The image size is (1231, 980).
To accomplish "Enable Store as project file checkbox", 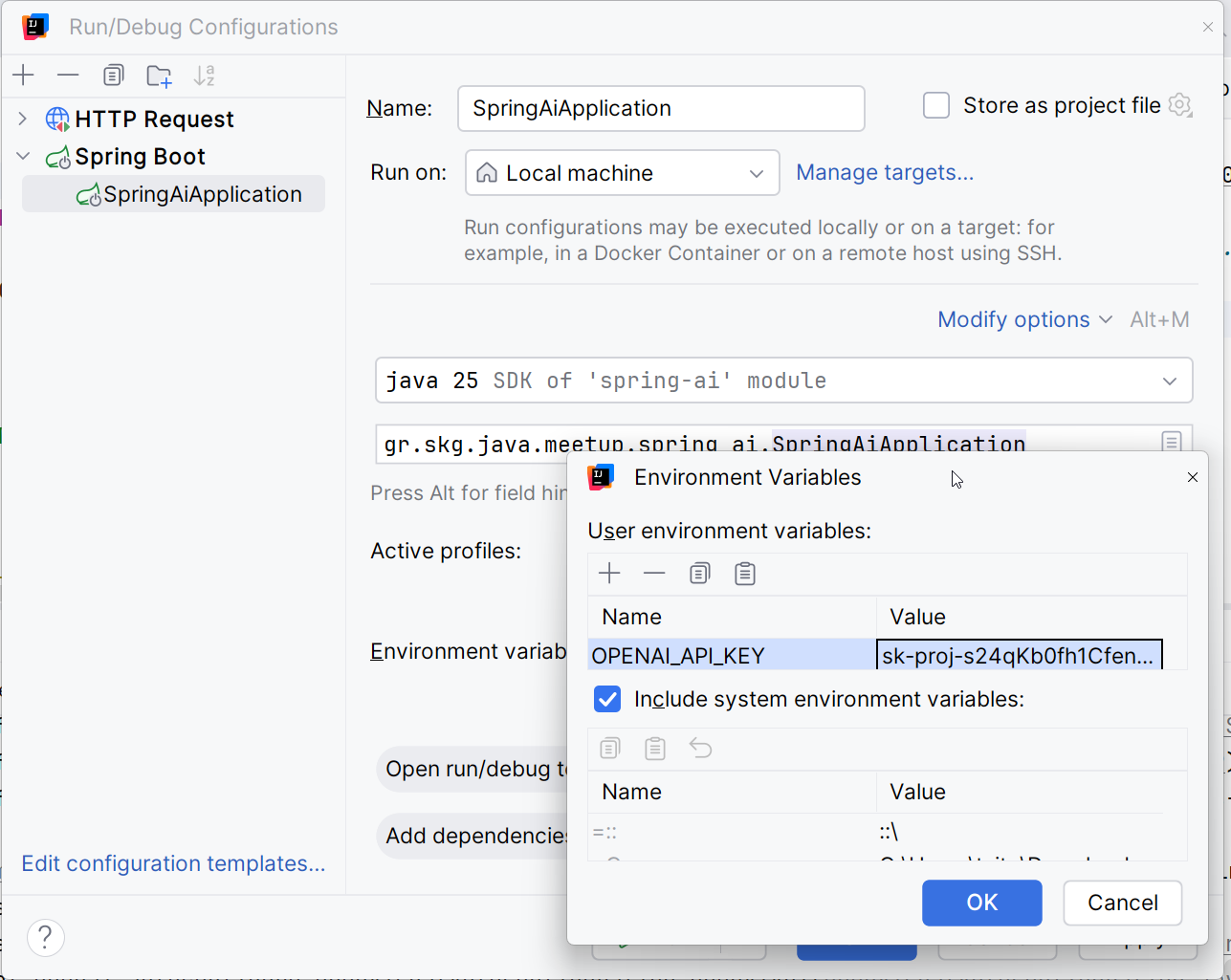I will (936, 105).
